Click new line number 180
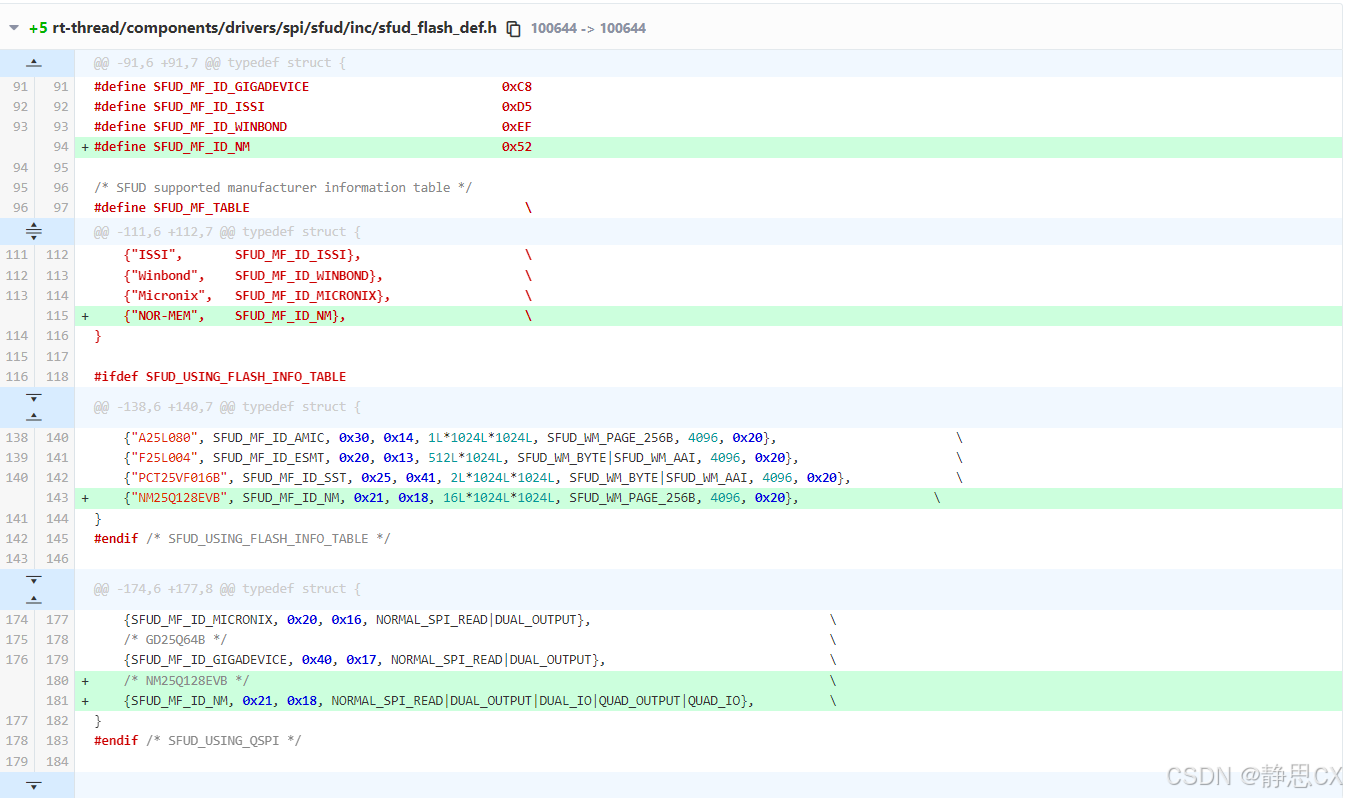This screenshot has width=1347, height=798. [x=57, y=681]
